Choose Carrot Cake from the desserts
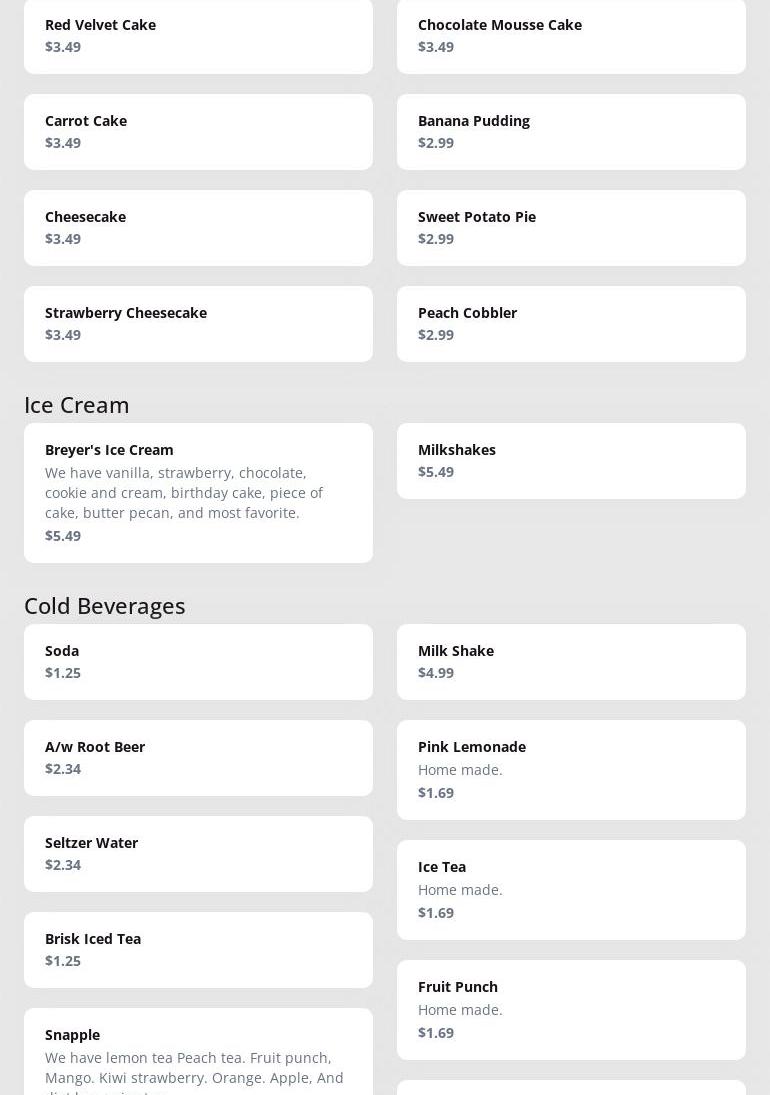This screenshot has width=770, height=1095. (x=198, y=131)
